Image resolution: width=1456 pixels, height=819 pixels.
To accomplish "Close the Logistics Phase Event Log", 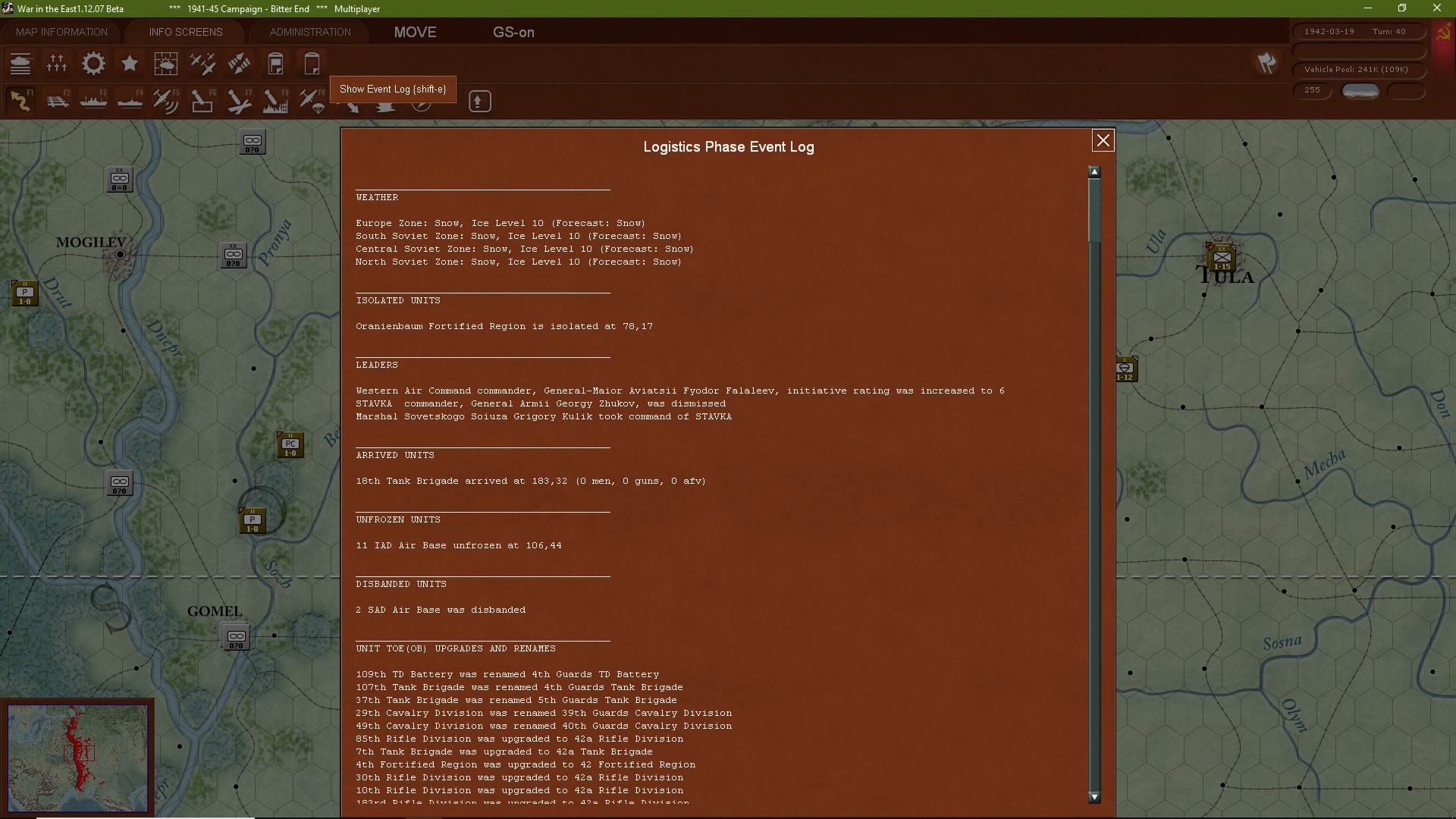I will point(1103,140).
